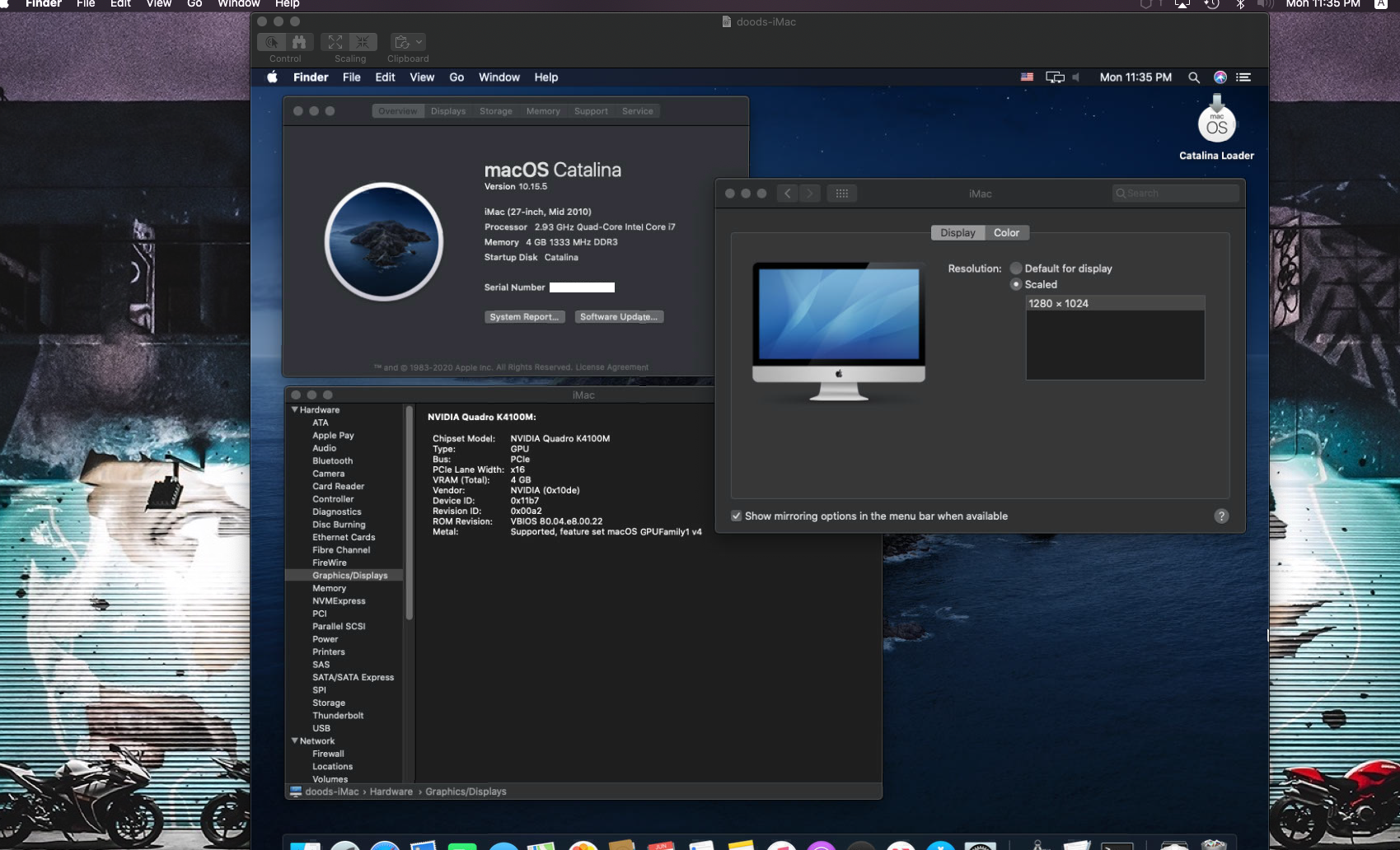The image size is (1400, 850).
Task: Select Ethernet Cards in sidebar
Action: click(344, 537)
